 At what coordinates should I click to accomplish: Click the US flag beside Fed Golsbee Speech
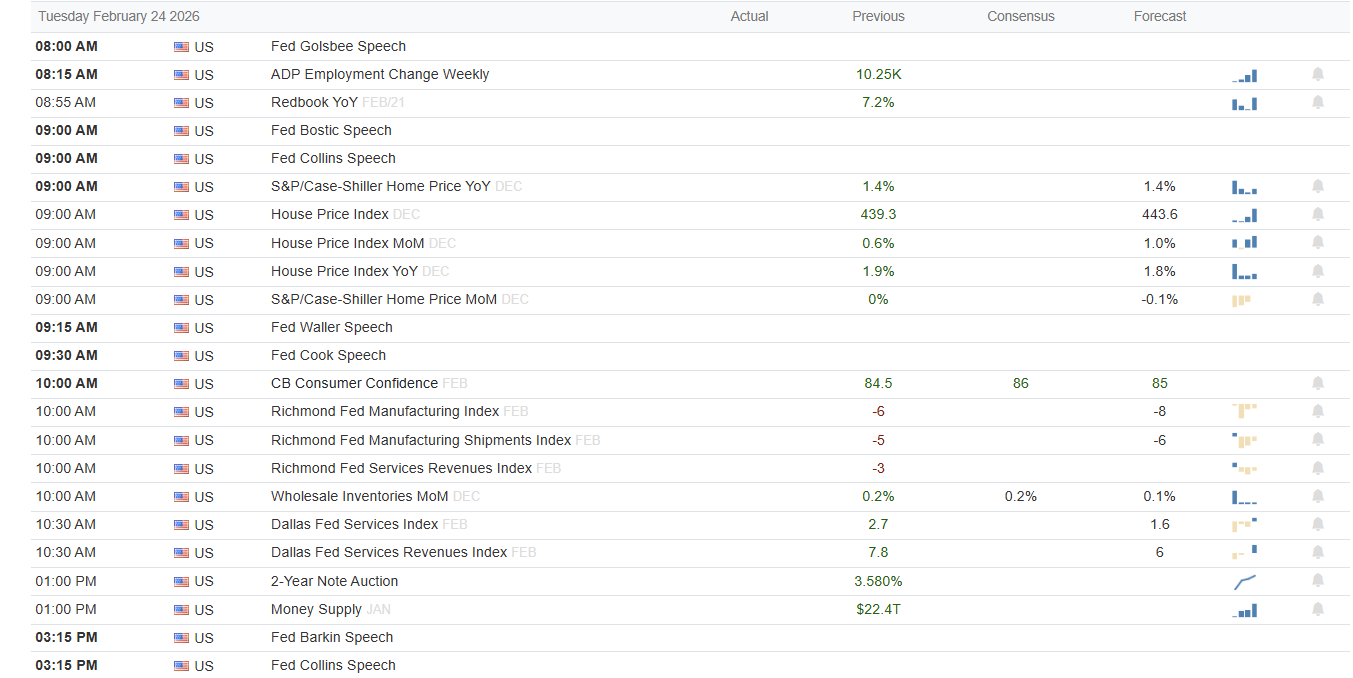pos(181,47)
